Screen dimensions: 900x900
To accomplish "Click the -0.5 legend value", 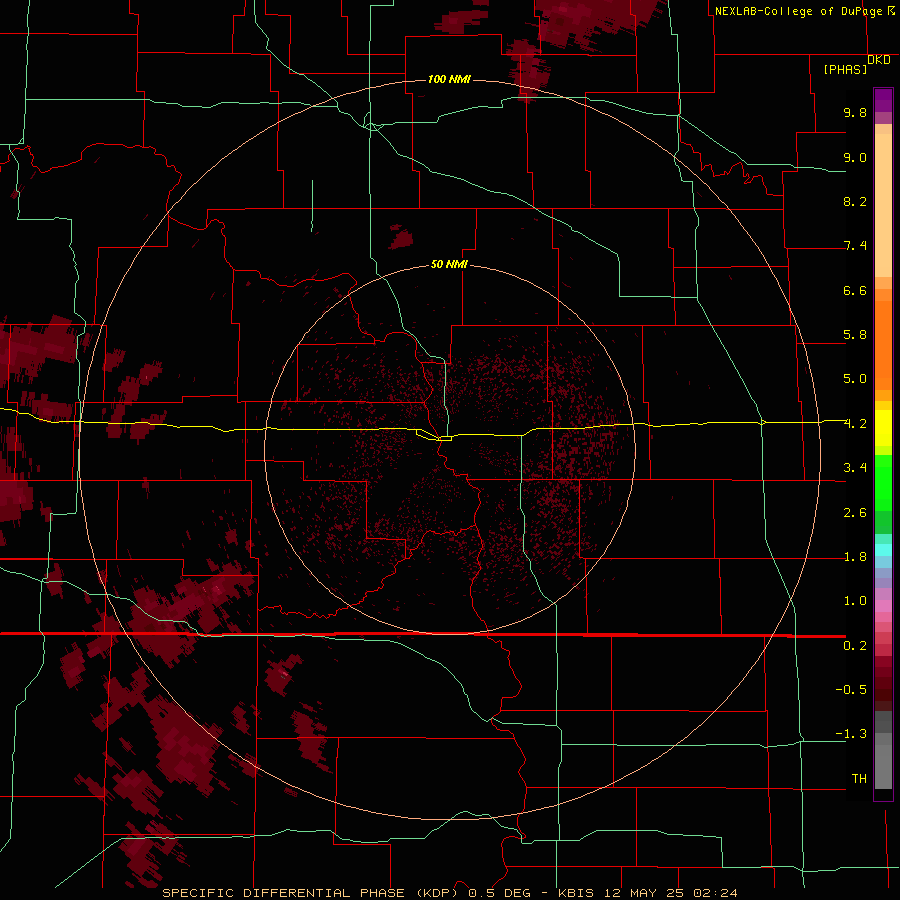I will pos(851,690).
